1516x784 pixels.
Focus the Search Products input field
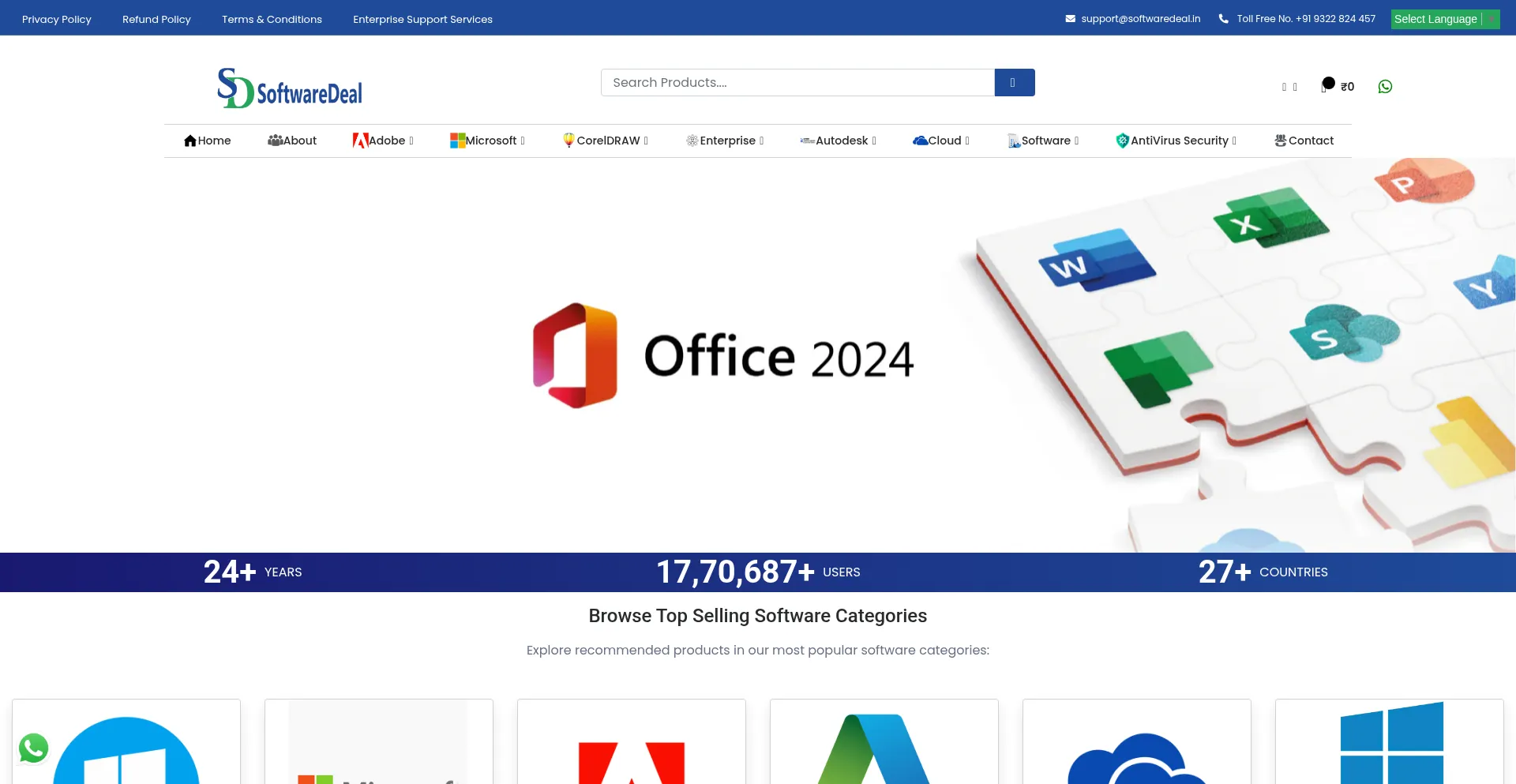pyautogui.click(x=797, y=83)
